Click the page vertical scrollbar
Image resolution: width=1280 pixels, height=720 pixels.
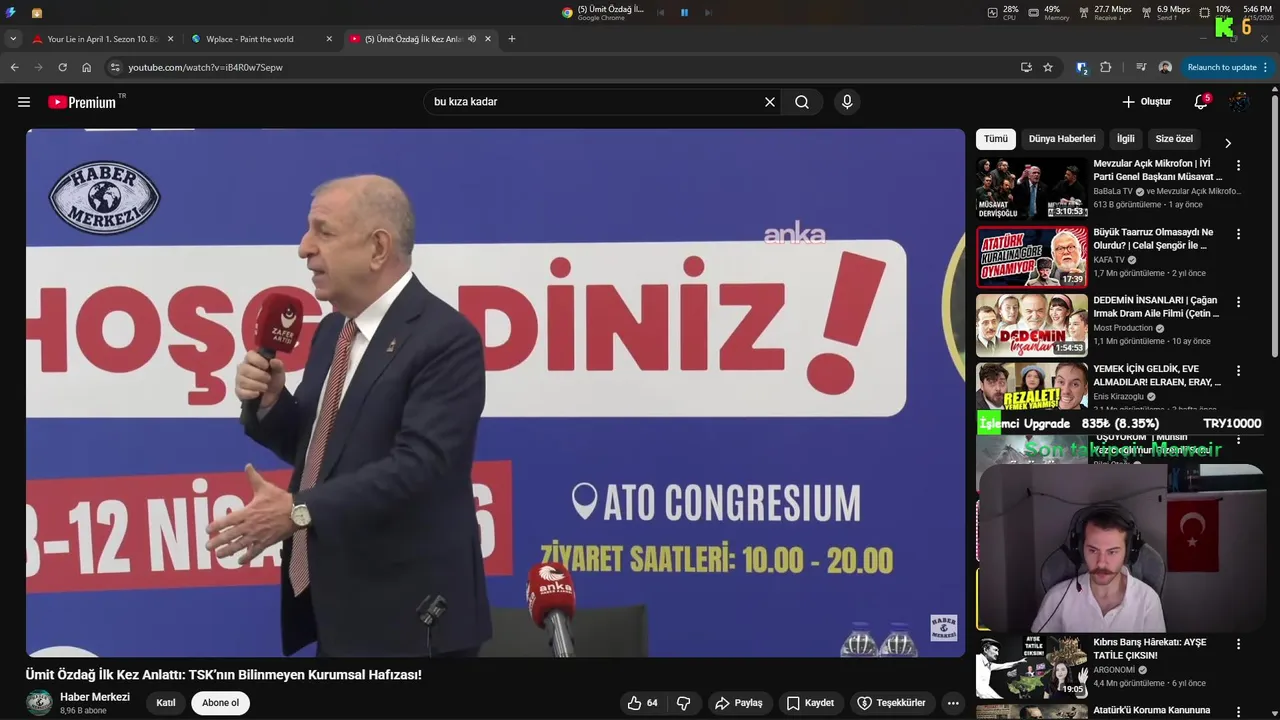(x=1274, y=225)
